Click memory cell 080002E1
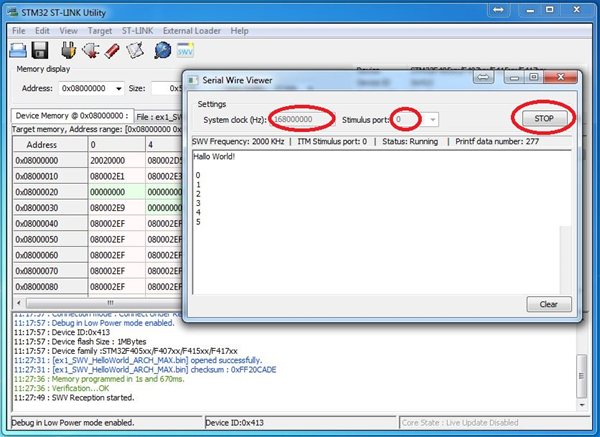Image resolution: width=600 pixels, height=437 pixels. 117,176
